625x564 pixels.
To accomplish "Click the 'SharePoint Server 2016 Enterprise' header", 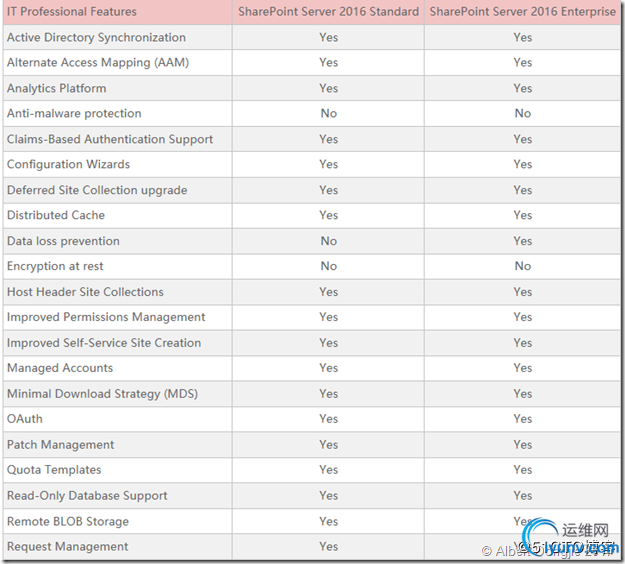I will point(523,12).
